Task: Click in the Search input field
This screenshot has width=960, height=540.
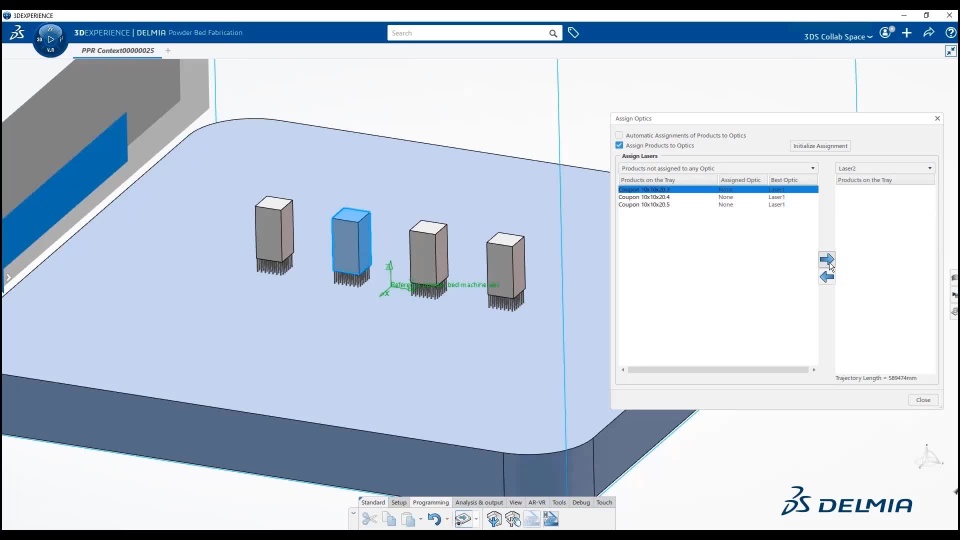Action: tap(468, 33)
